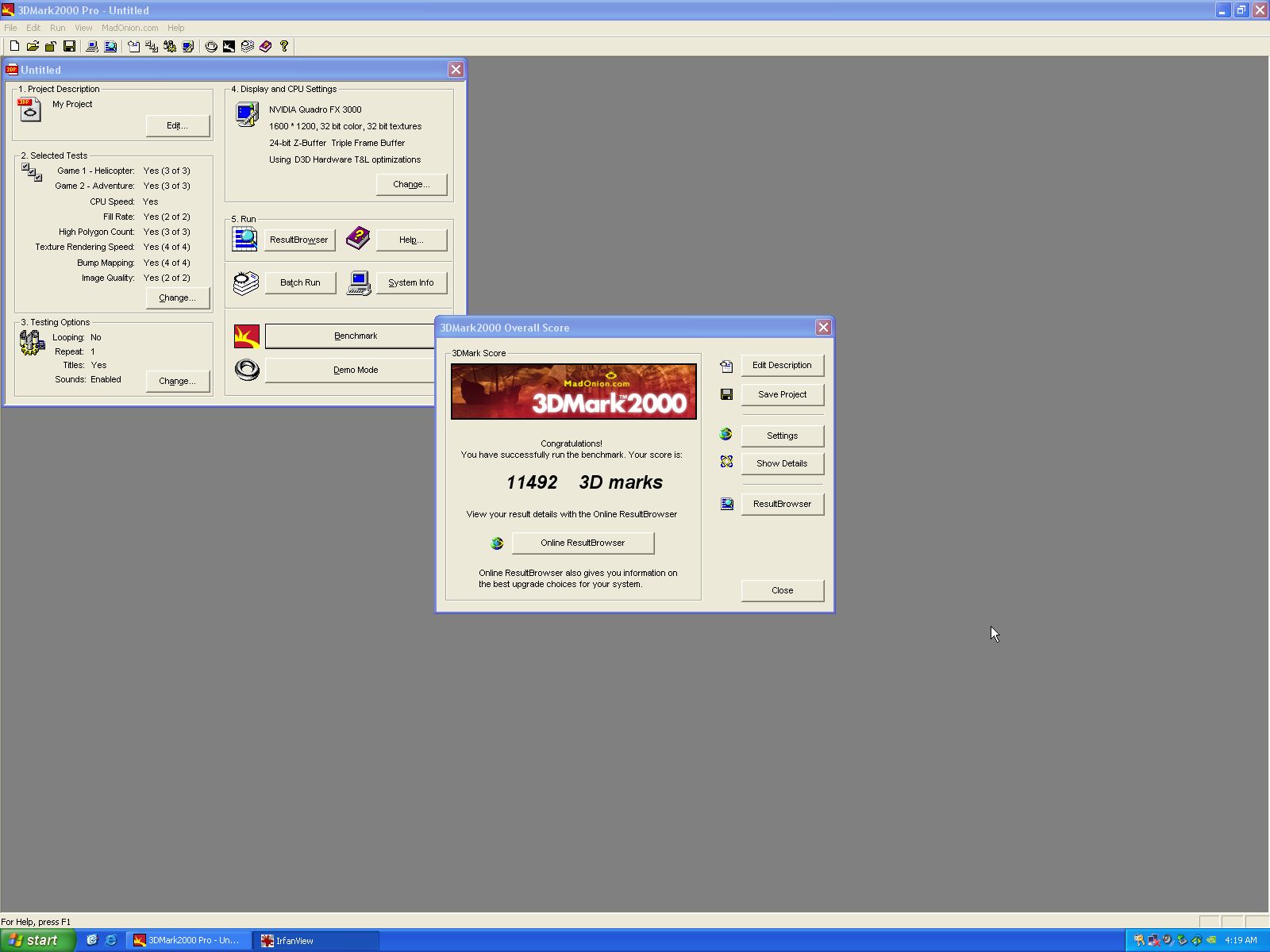This screenshot has height=952, width=1270.
Task: Click the 11492 score value
Action: (532, 482)
